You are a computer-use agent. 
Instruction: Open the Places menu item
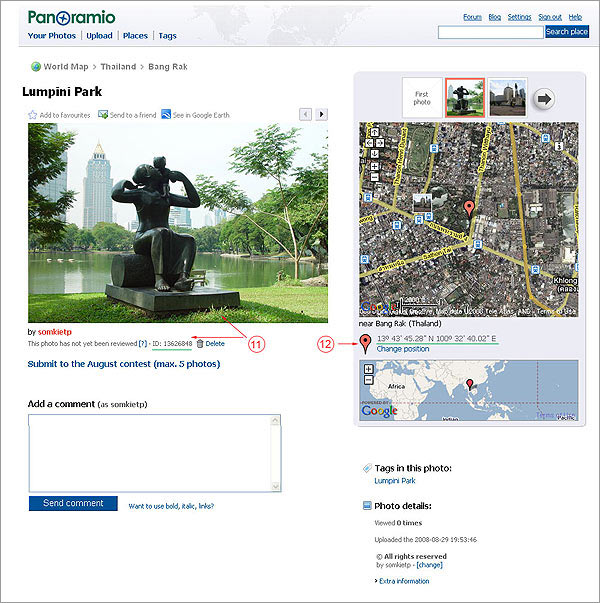pos(135,36)
